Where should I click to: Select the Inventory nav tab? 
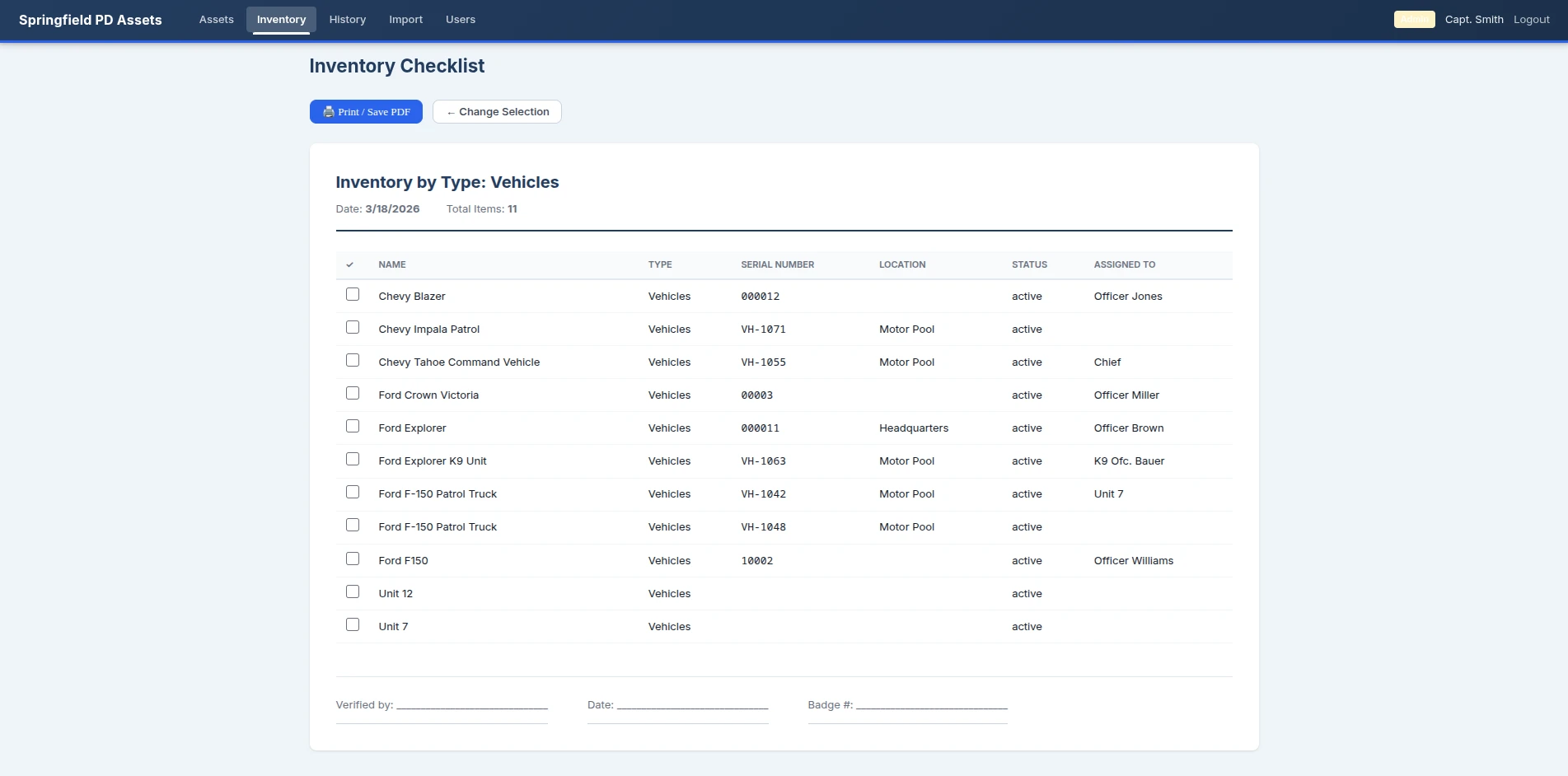point(281,20)
